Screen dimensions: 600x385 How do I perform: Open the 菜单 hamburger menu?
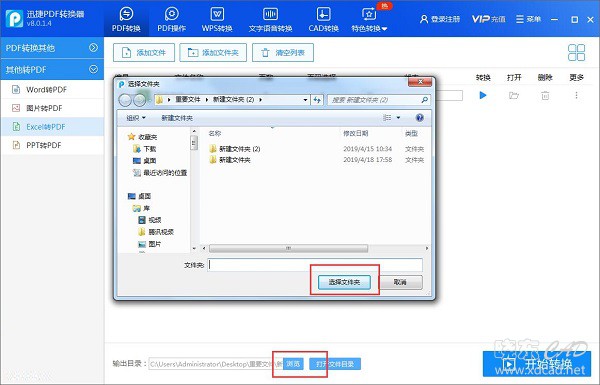click(x=528, y=19)
